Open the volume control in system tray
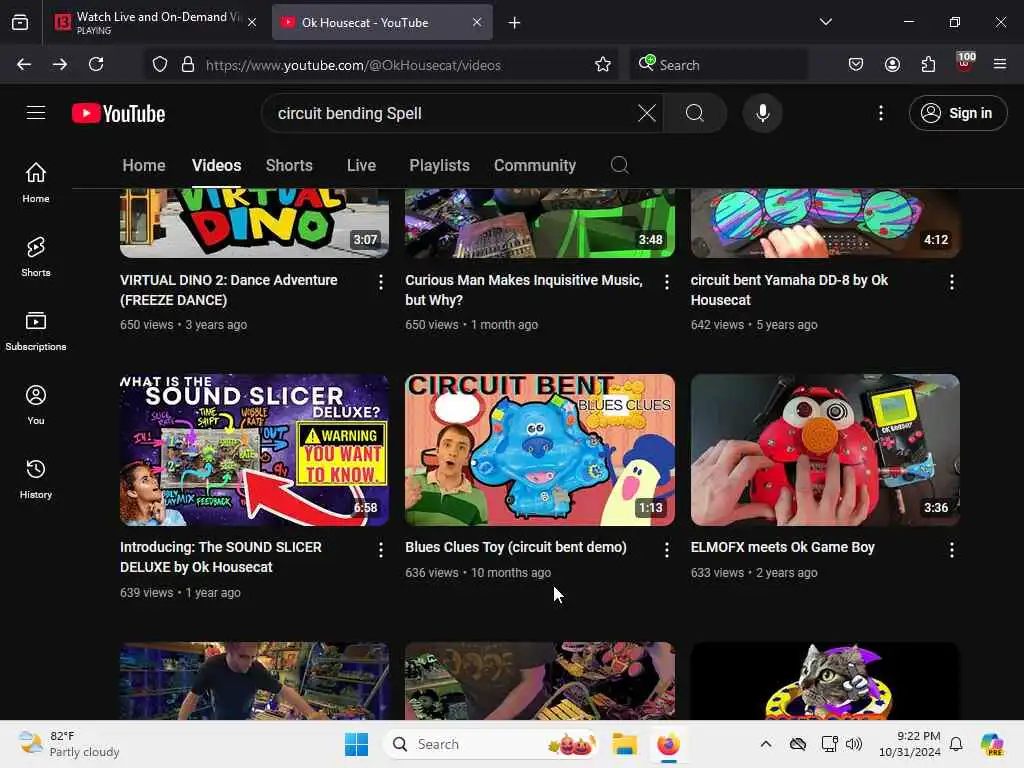Screen dimensions: 1024x768 point(854,744)
